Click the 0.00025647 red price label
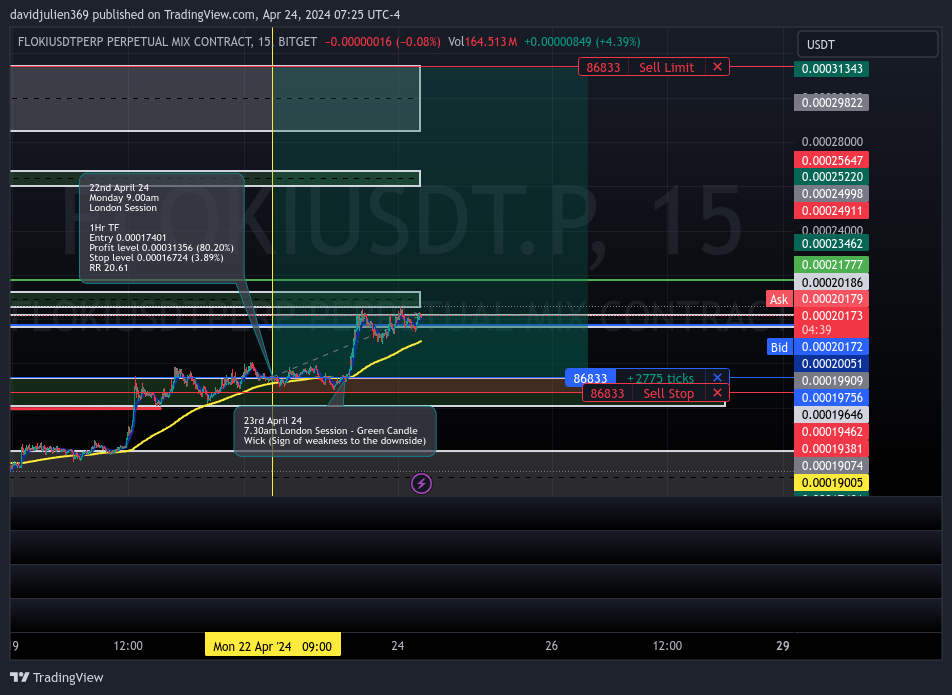 click(x=831, y=160)
